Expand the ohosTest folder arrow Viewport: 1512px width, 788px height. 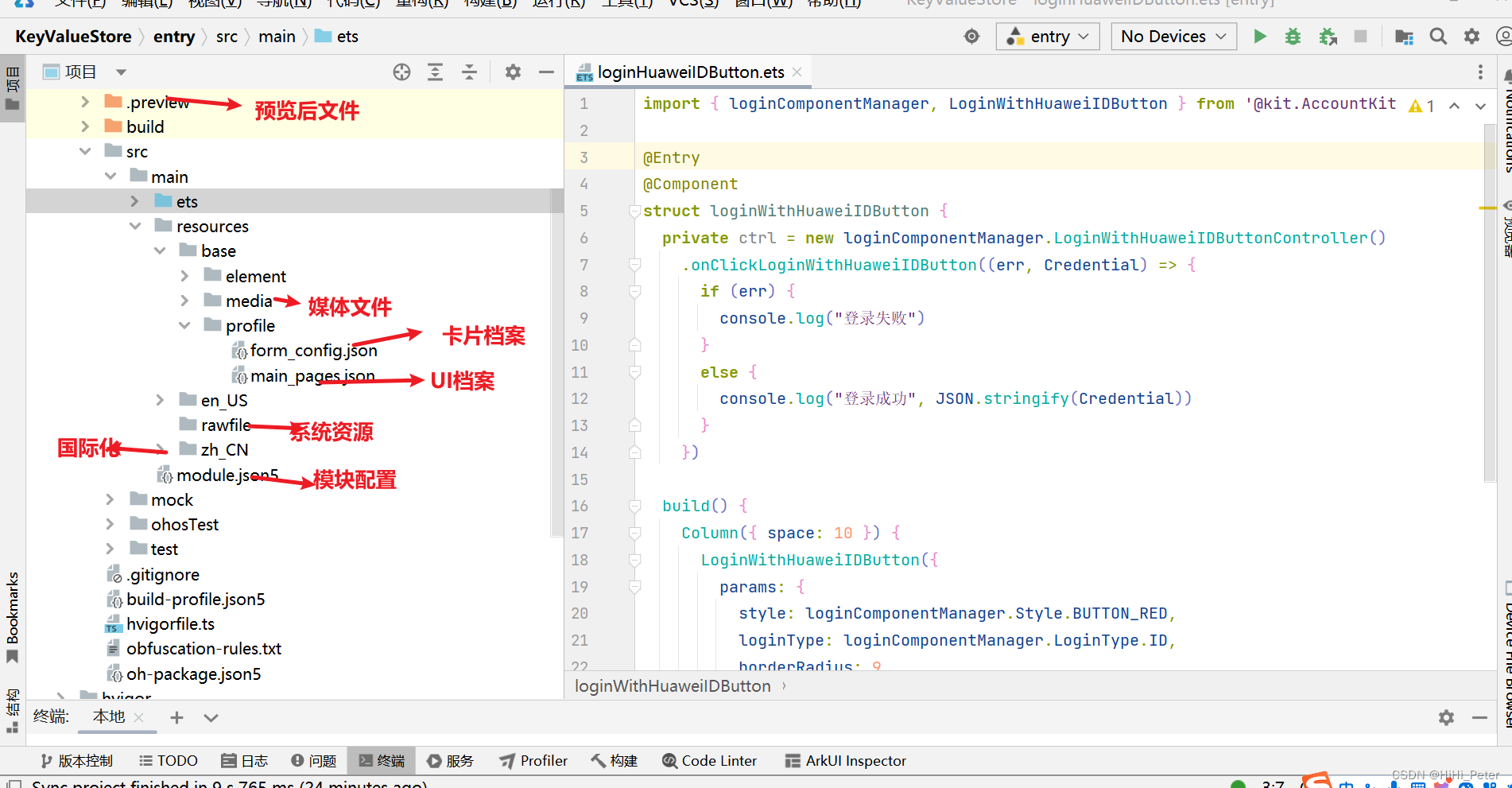(x=110, y=524)
